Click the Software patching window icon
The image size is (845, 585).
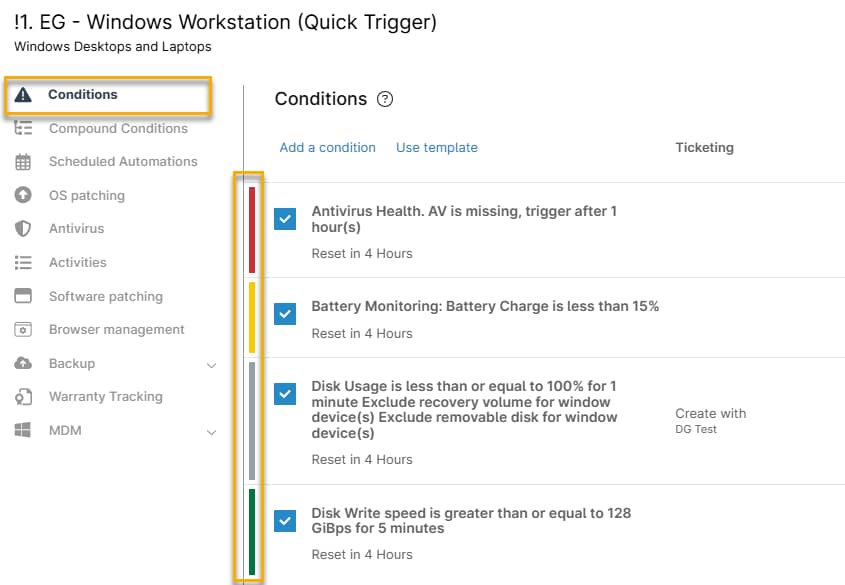point(23,296)
